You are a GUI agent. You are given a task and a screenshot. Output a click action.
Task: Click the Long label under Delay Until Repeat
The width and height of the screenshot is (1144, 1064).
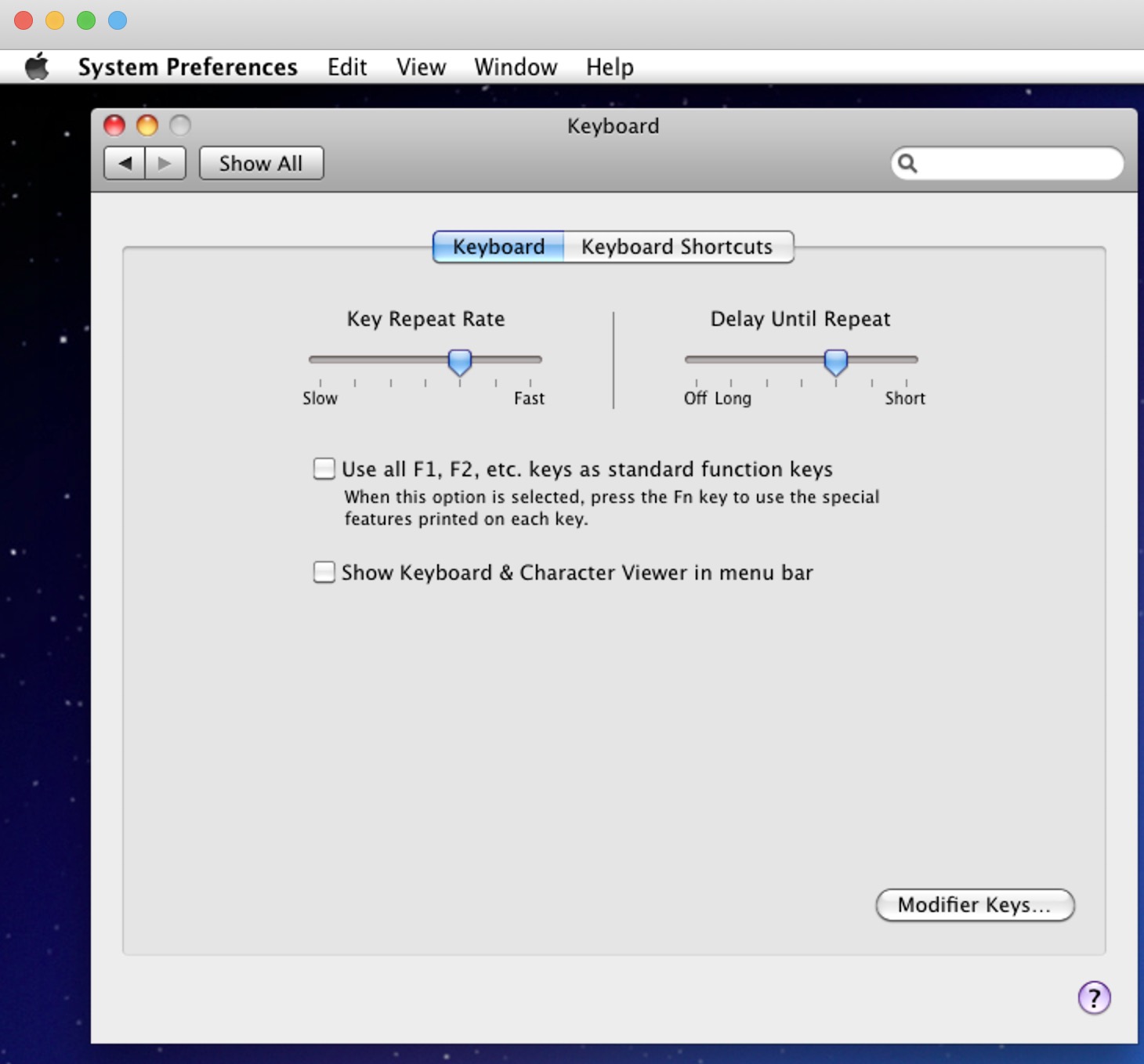(733, 399)
